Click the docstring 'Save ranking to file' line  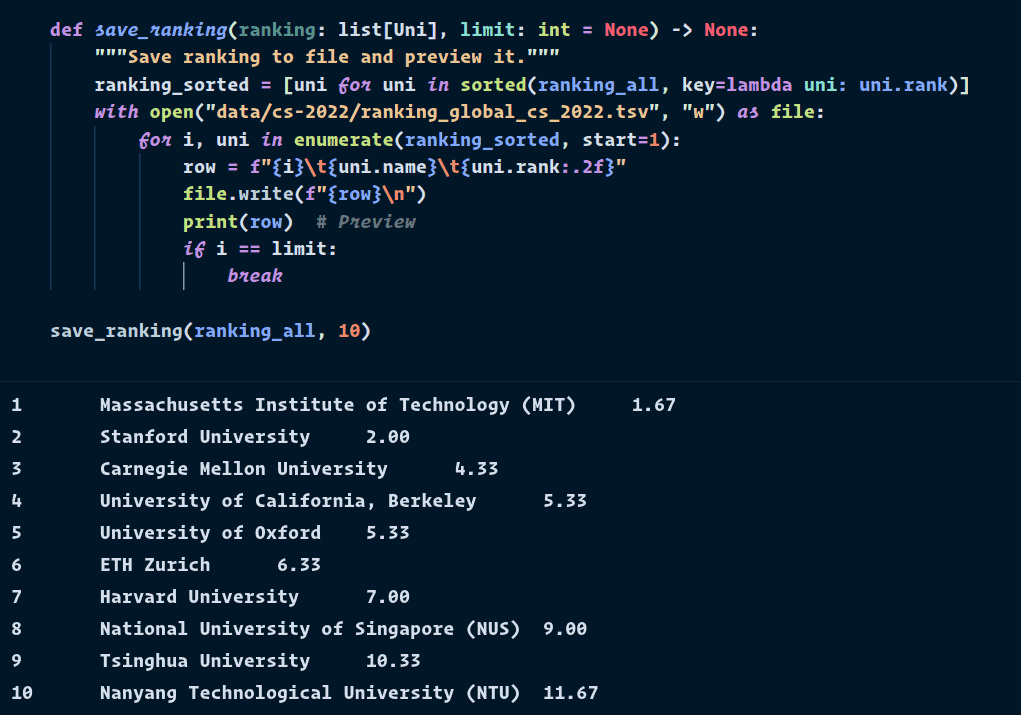click(x=326, y=57)
